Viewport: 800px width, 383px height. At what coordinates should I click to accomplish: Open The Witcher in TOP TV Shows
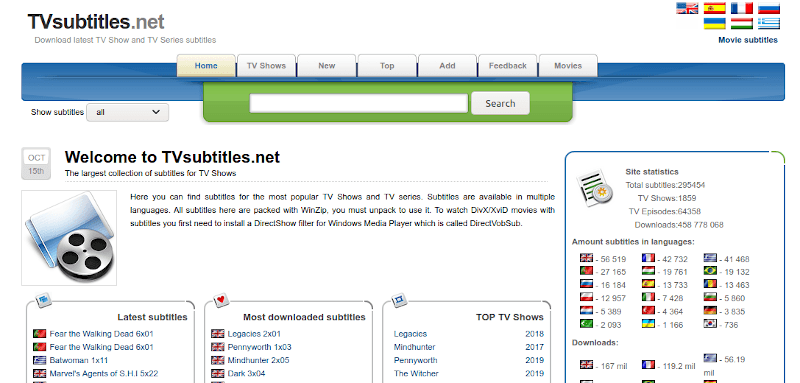[416, 373]
